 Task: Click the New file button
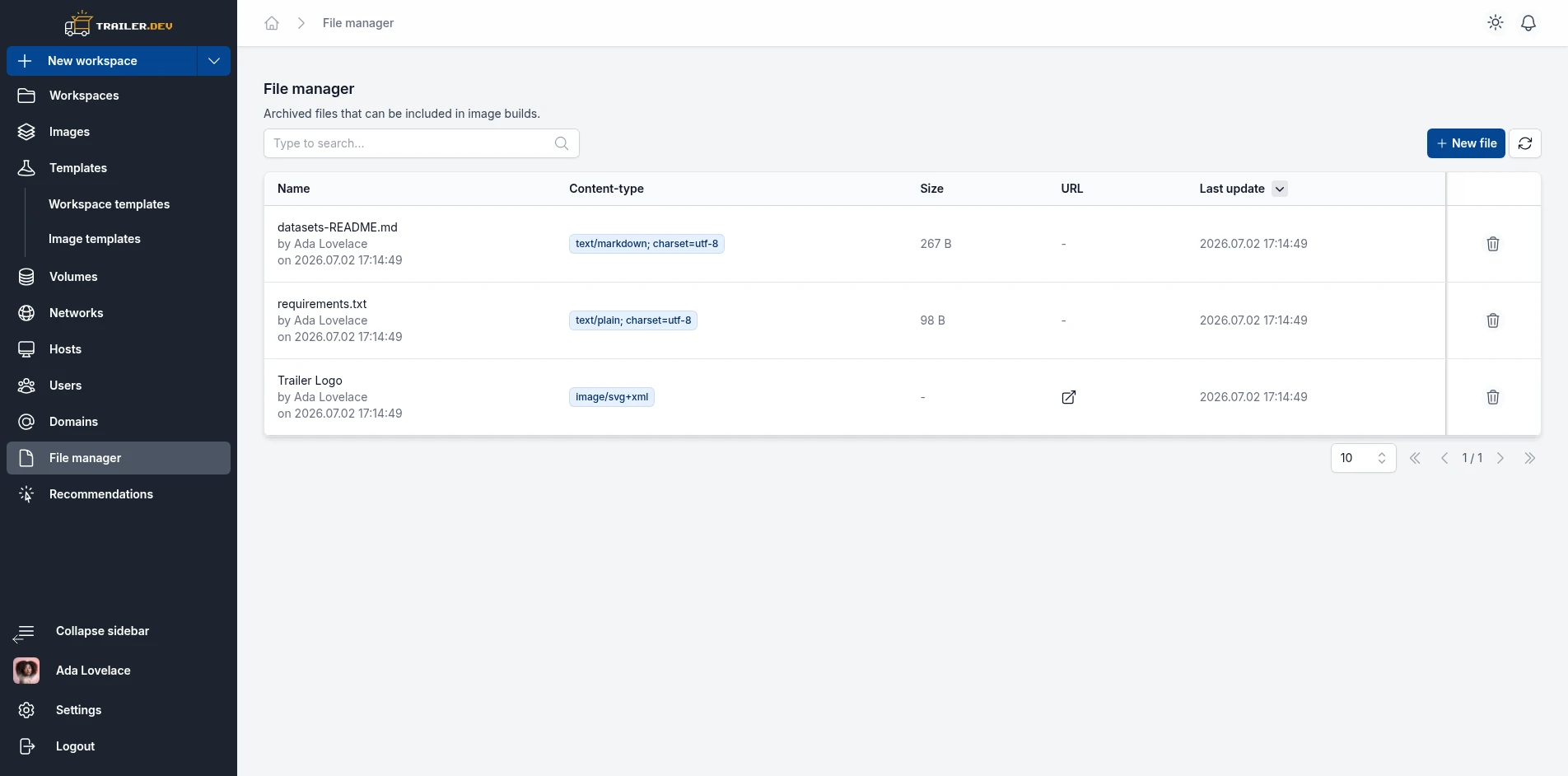(x=1466, y=143)
